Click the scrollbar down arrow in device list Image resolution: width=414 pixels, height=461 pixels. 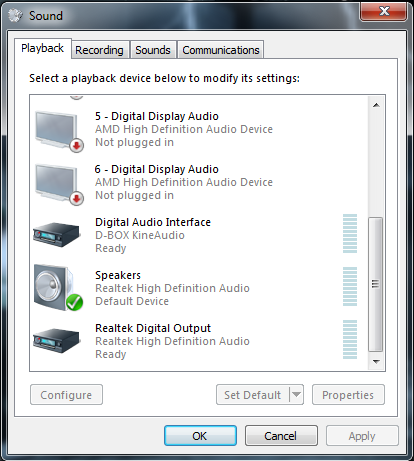pos(376,362)
